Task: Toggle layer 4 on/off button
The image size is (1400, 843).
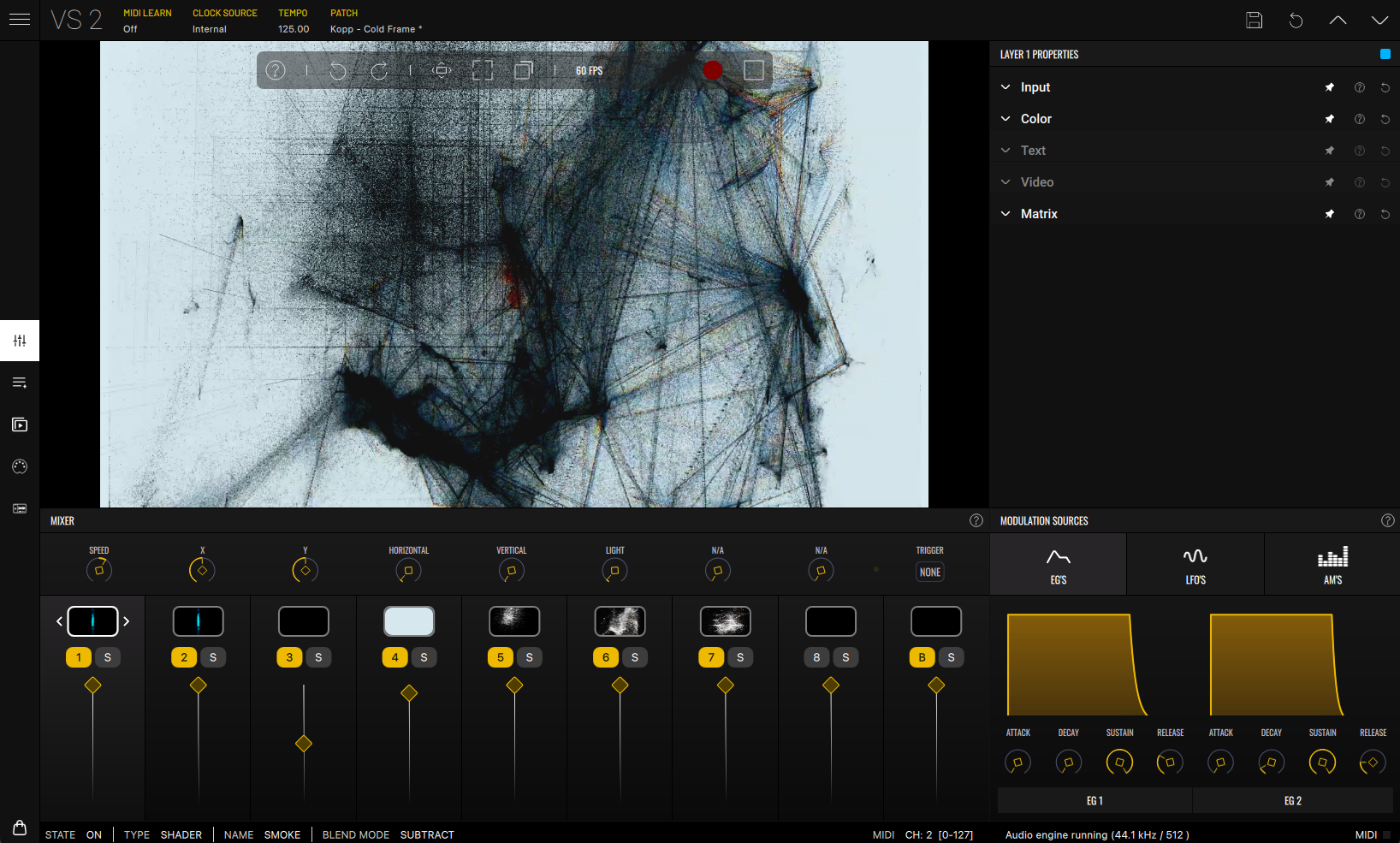Action: pos(394,657)
